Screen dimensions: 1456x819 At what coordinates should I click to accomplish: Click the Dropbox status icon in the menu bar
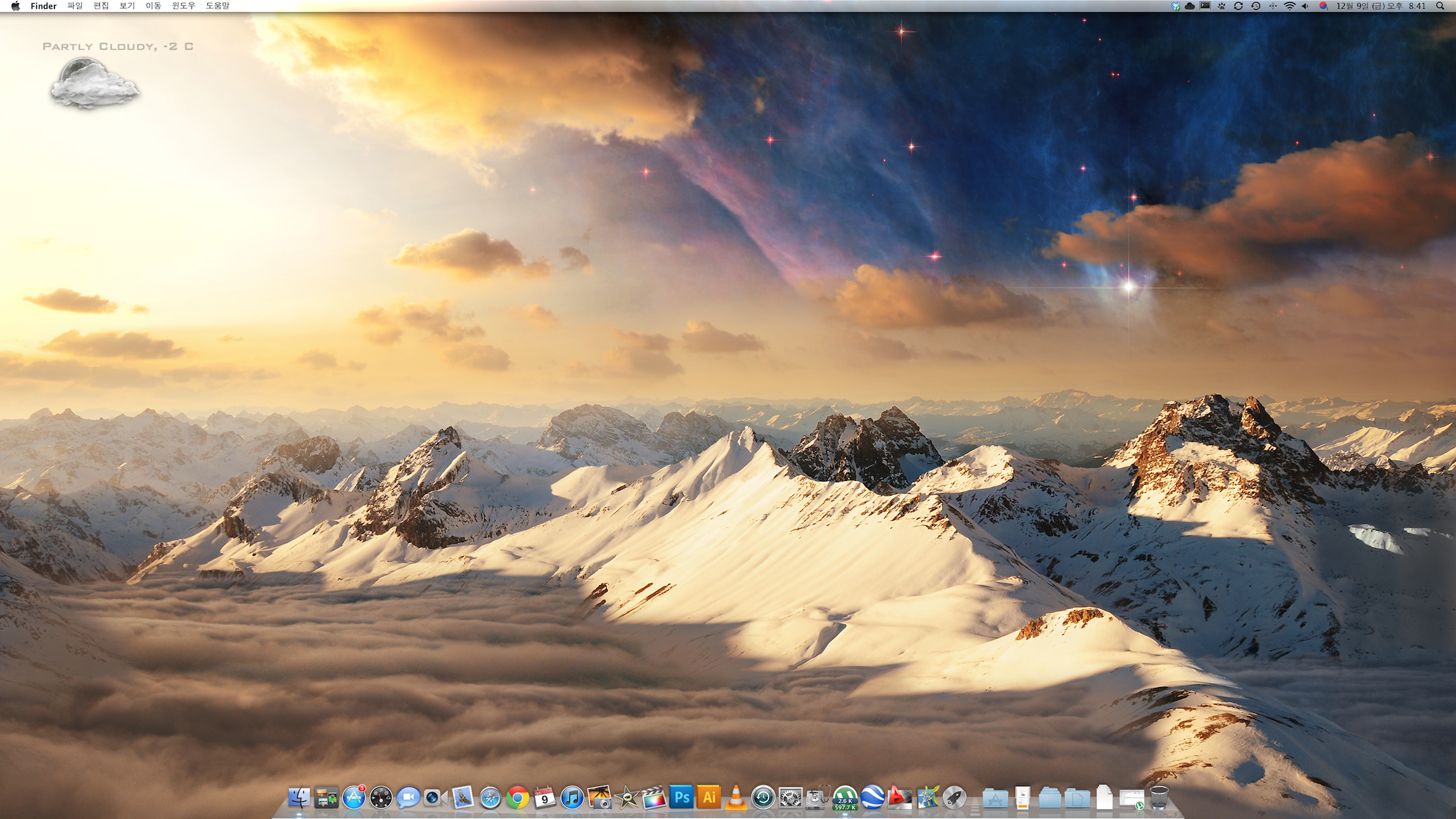1175,6
